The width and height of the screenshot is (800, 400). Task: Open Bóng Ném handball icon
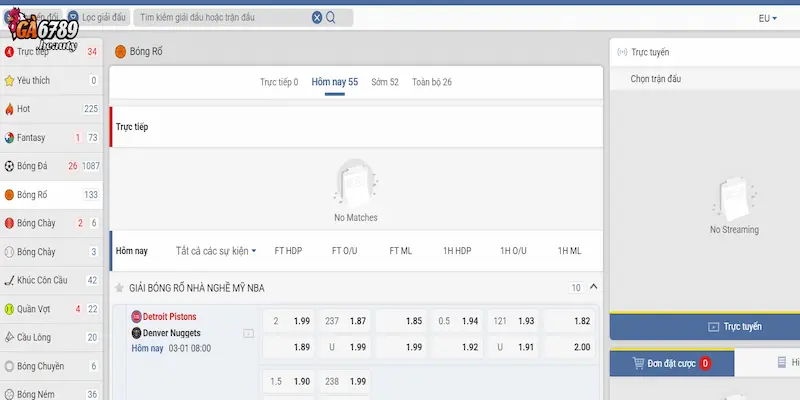(x=9, y=394)
